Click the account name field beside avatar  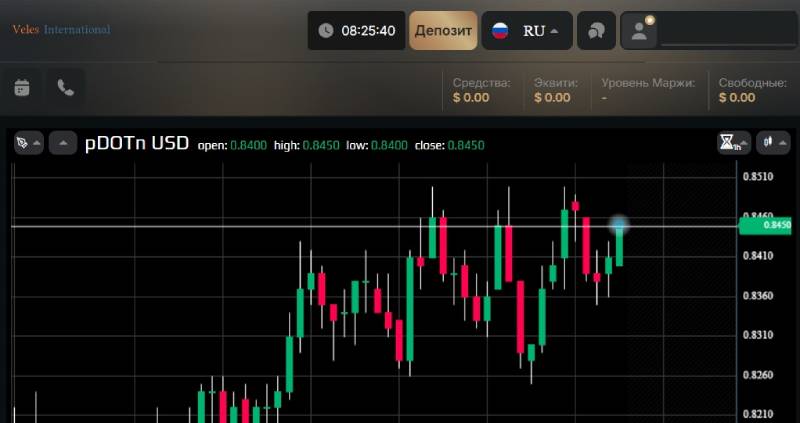coord(728,32)
